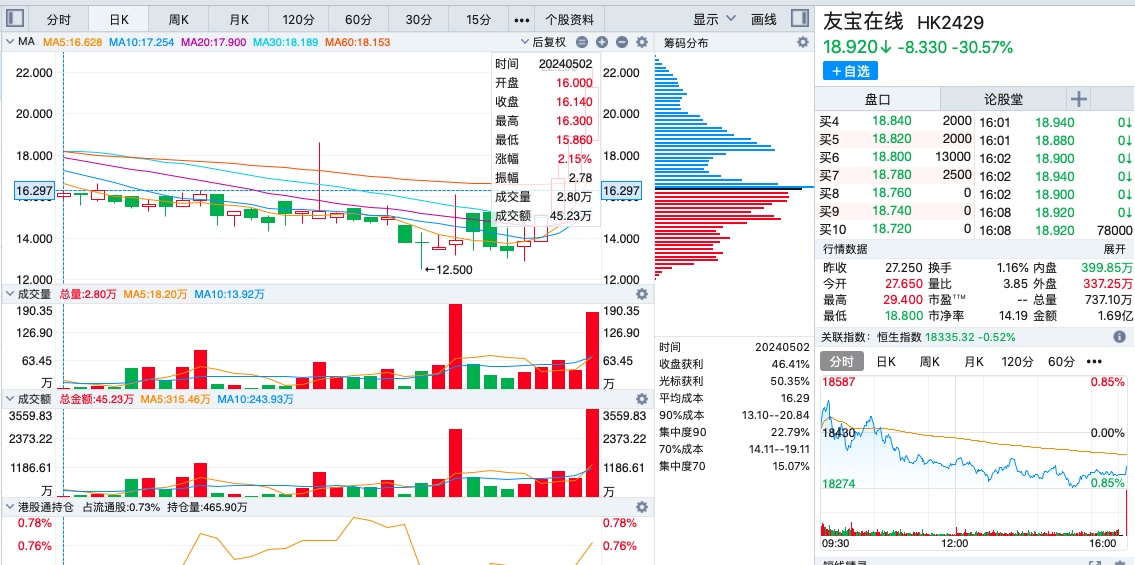Screen dimensions: 1135x565
Task: Open 成交量 panel settings gear
Action: tap(641, 294)
